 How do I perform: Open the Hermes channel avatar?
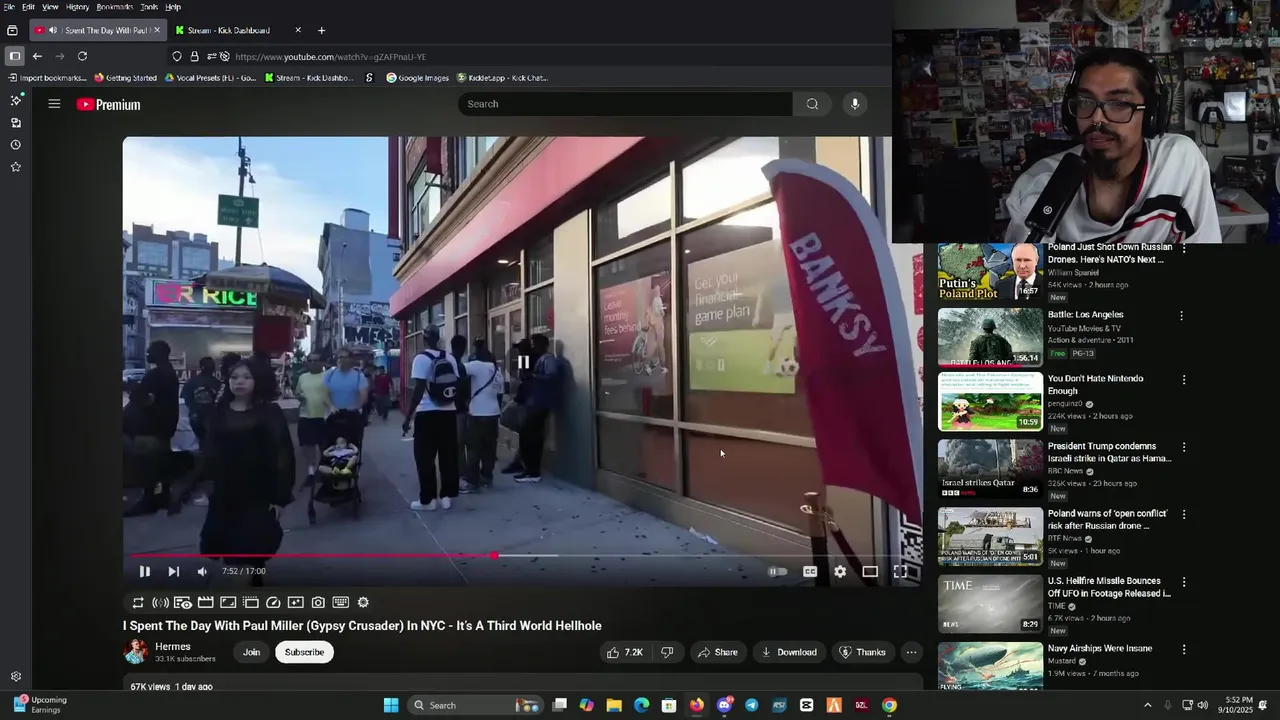point(135,652)
